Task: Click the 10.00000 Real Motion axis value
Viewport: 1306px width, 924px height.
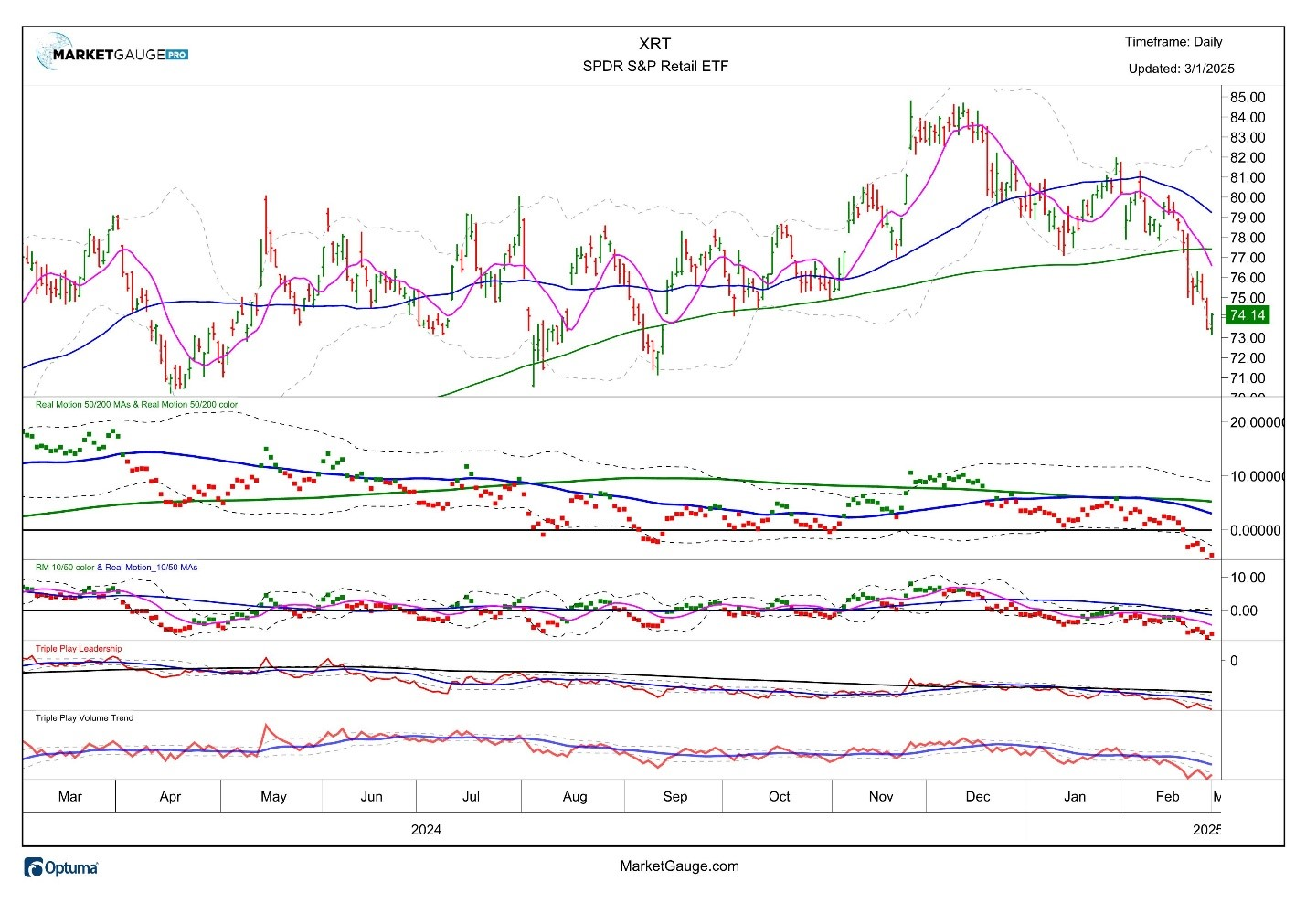Action: pos(1257,476)
